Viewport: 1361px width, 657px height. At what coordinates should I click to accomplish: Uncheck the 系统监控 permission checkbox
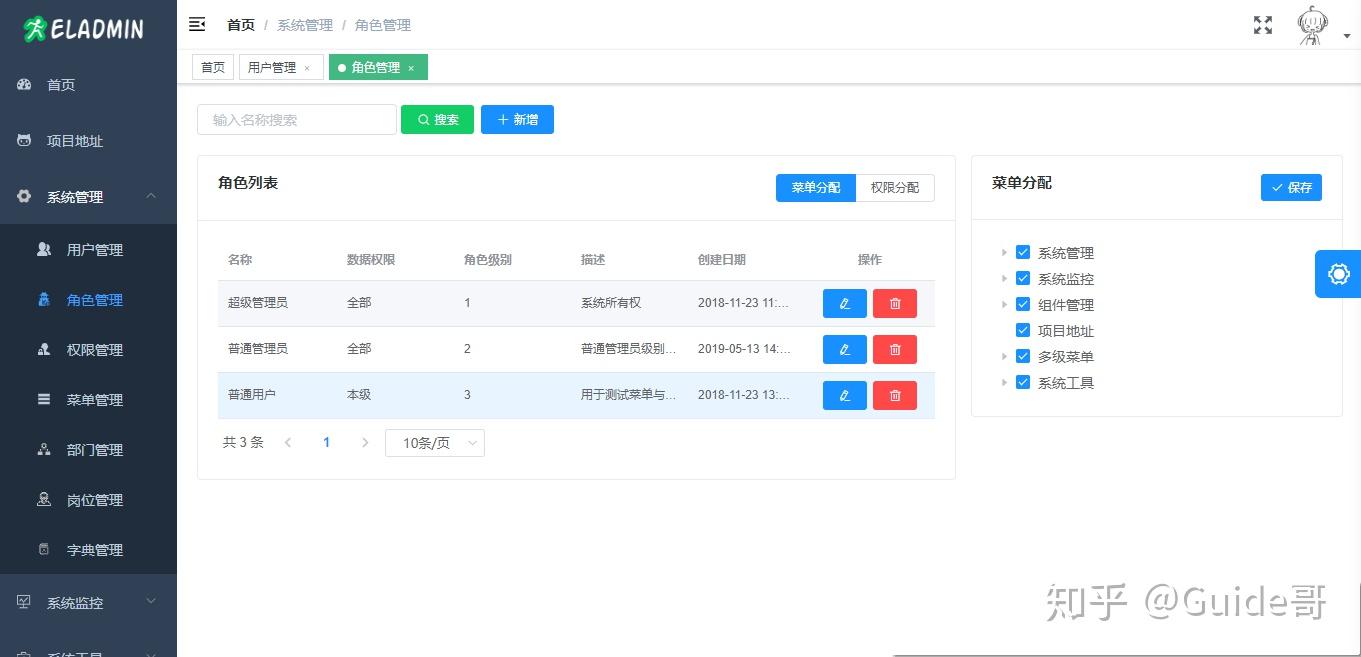(1023, 278)
